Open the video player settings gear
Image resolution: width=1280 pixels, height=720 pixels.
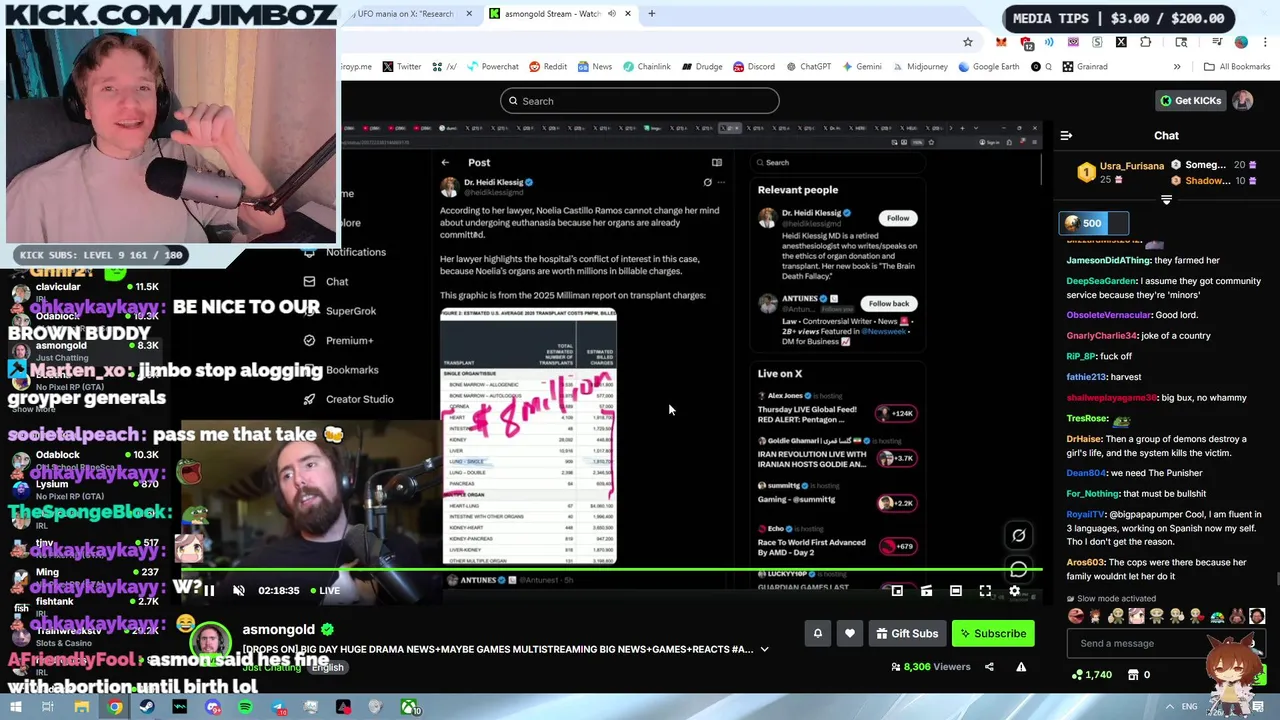[x=1014, y=591]
